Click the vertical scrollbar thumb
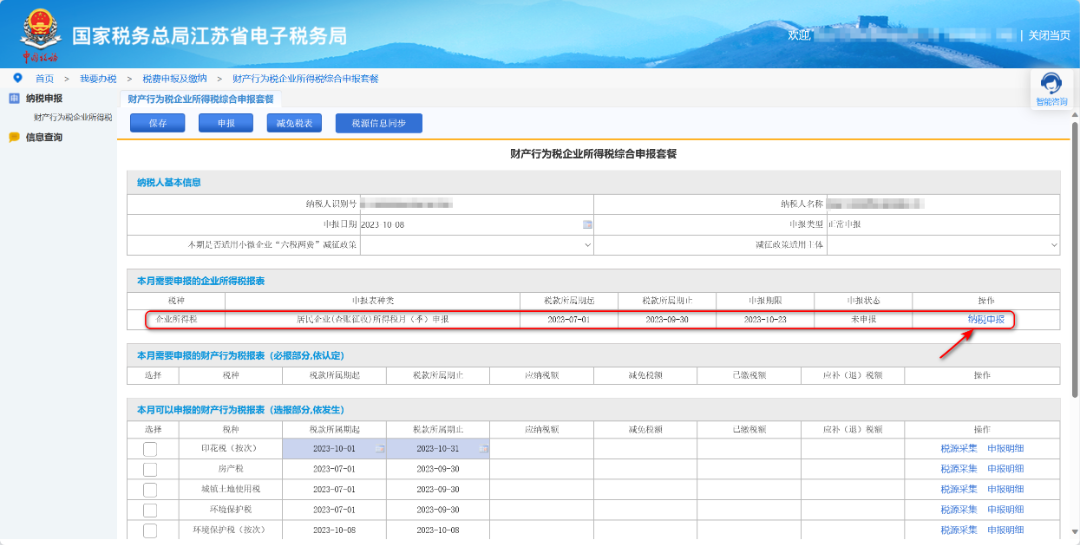This screenshot has width=1080, height=545. point(1074,259)
